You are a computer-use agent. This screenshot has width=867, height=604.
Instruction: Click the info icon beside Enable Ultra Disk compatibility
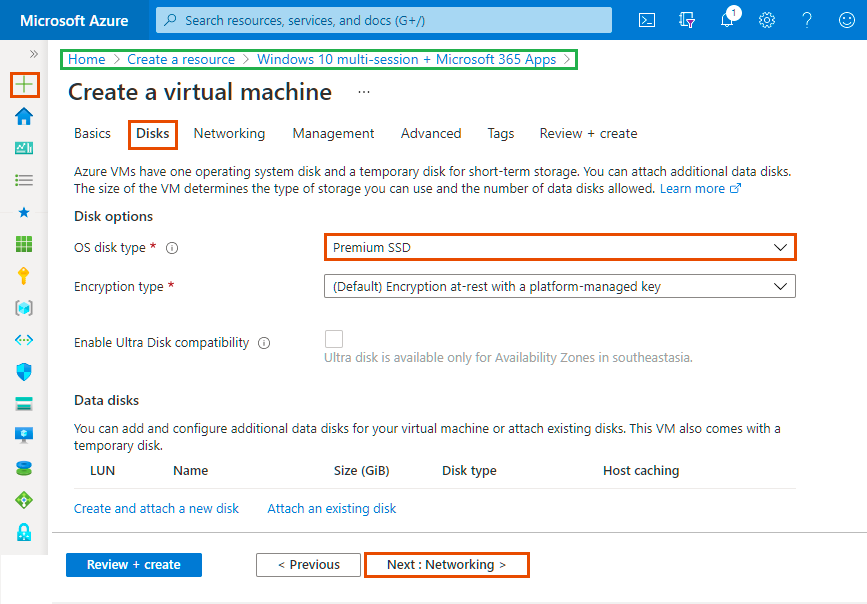[264, 343]
